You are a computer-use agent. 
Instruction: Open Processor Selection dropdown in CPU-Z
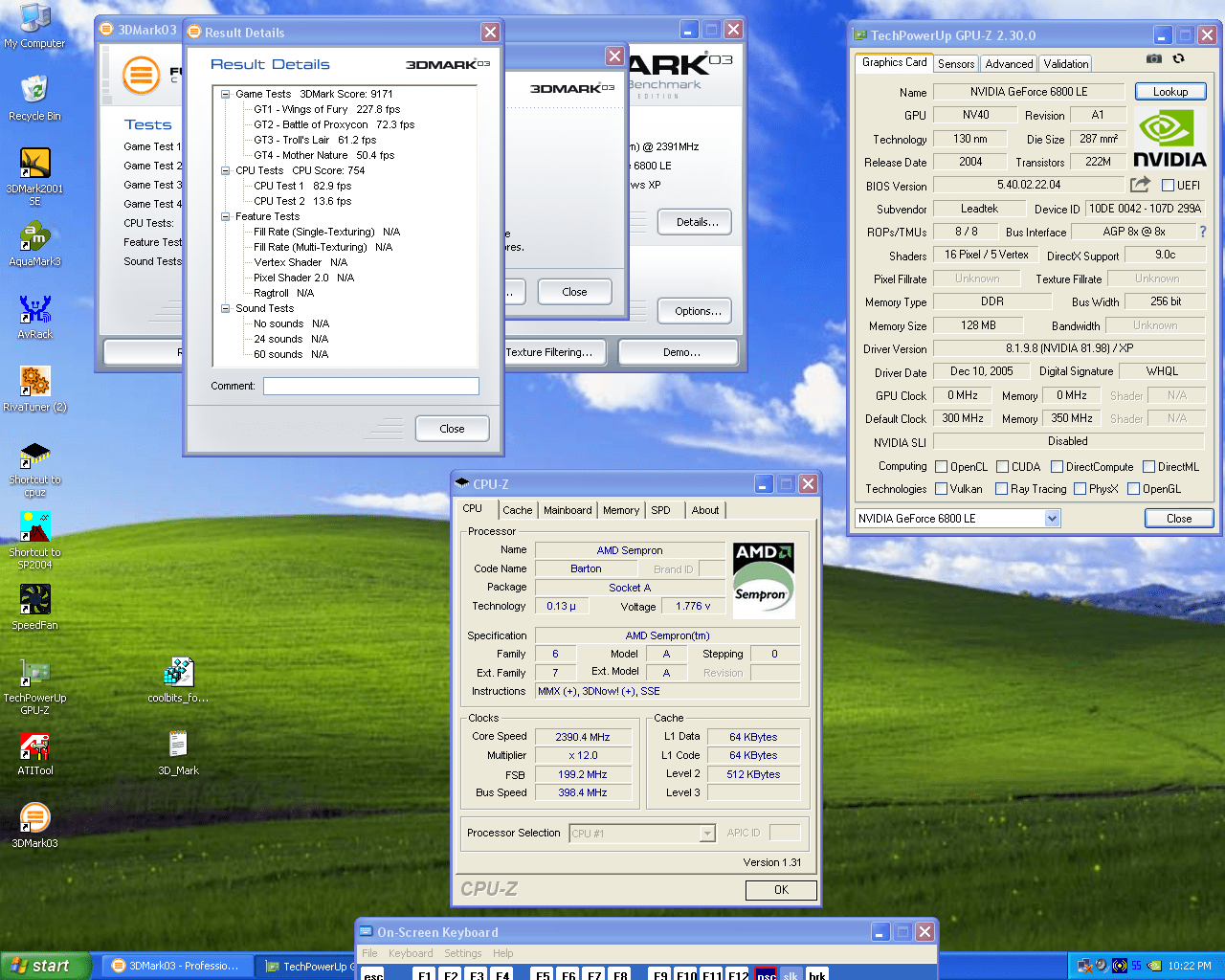pyautogui.click(x=707, y=834)
